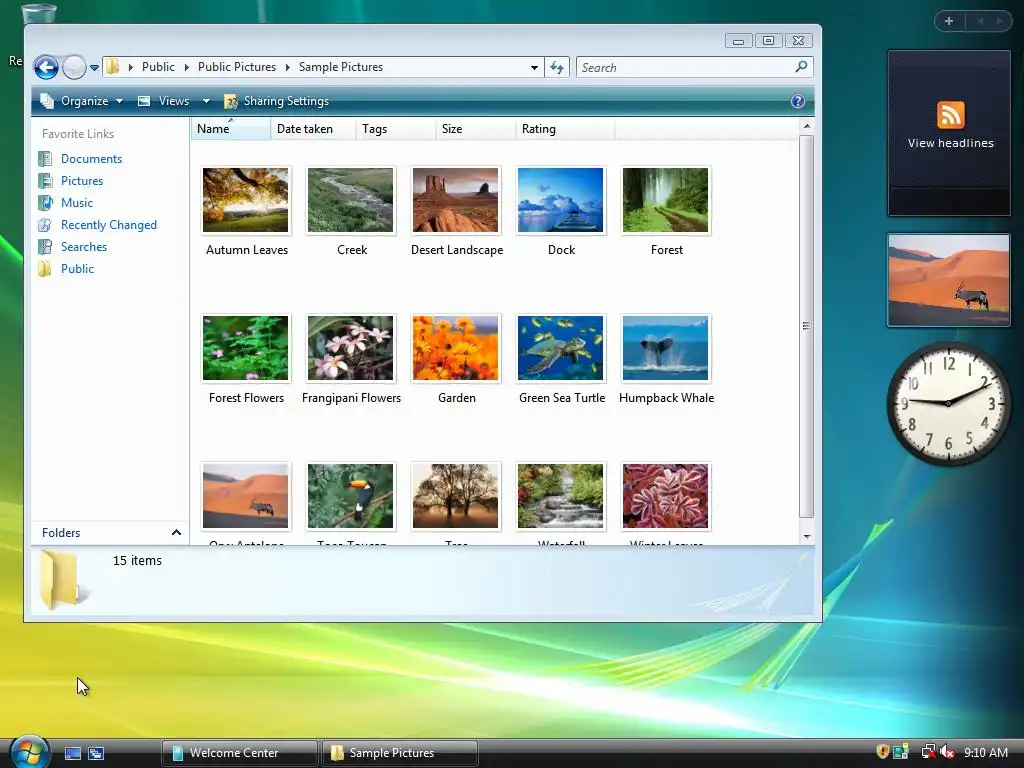
Task: Expand the Folders pane chevron
Action: pyautogui.click(x=176, y=533)
